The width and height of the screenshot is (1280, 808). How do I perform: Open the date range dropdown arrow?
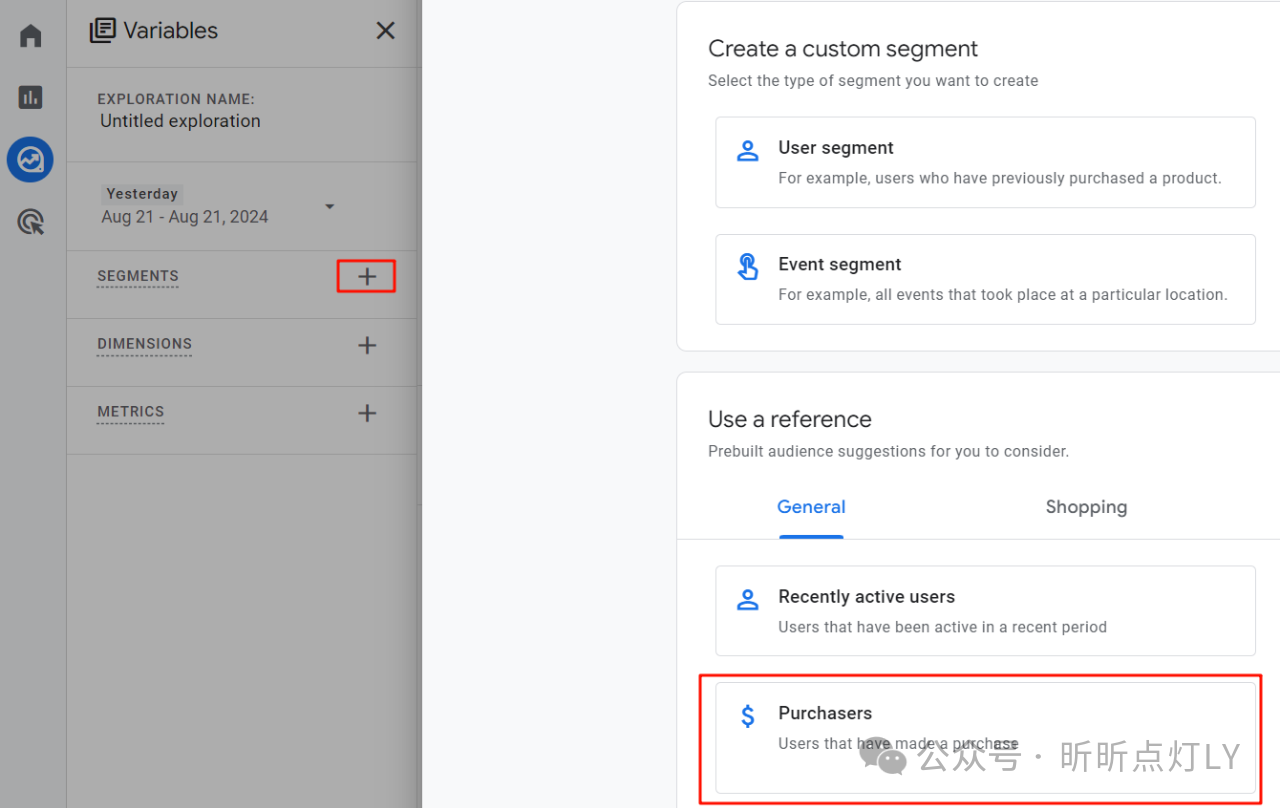click(x=329, y=207)
